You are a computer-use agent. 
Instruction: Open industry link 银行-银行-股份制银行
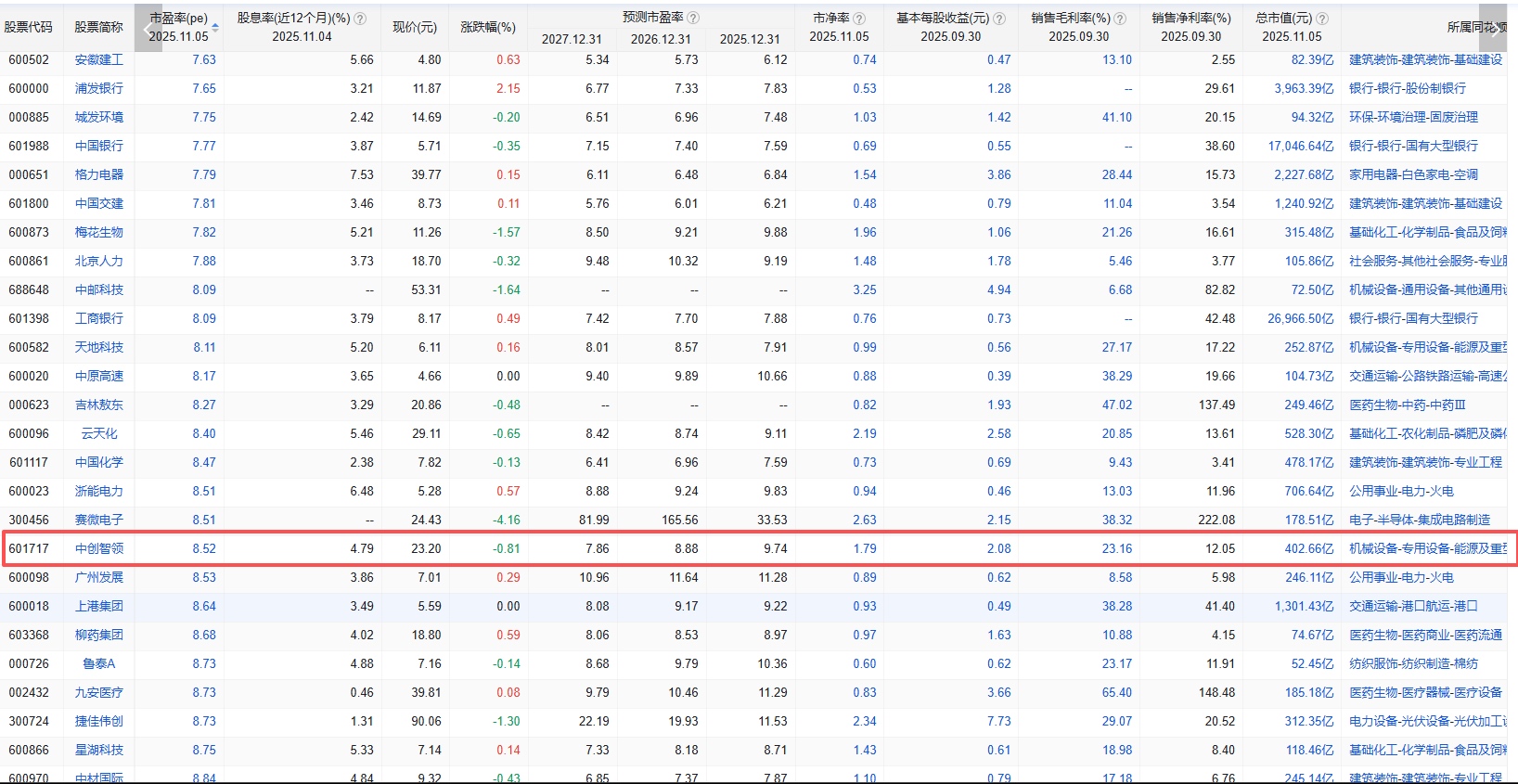(1408, 88)
